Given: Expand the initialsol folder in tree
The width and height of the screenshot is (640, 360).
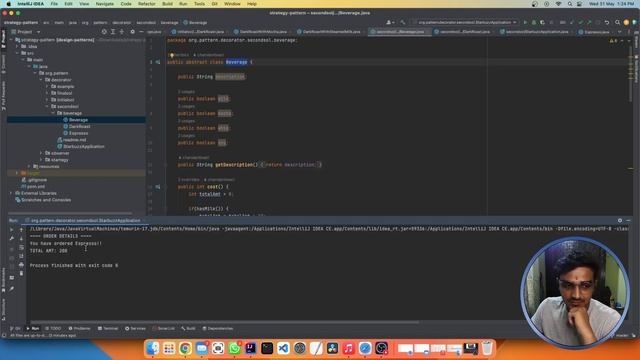Looking at the screenshot, I should coord(47,100).
